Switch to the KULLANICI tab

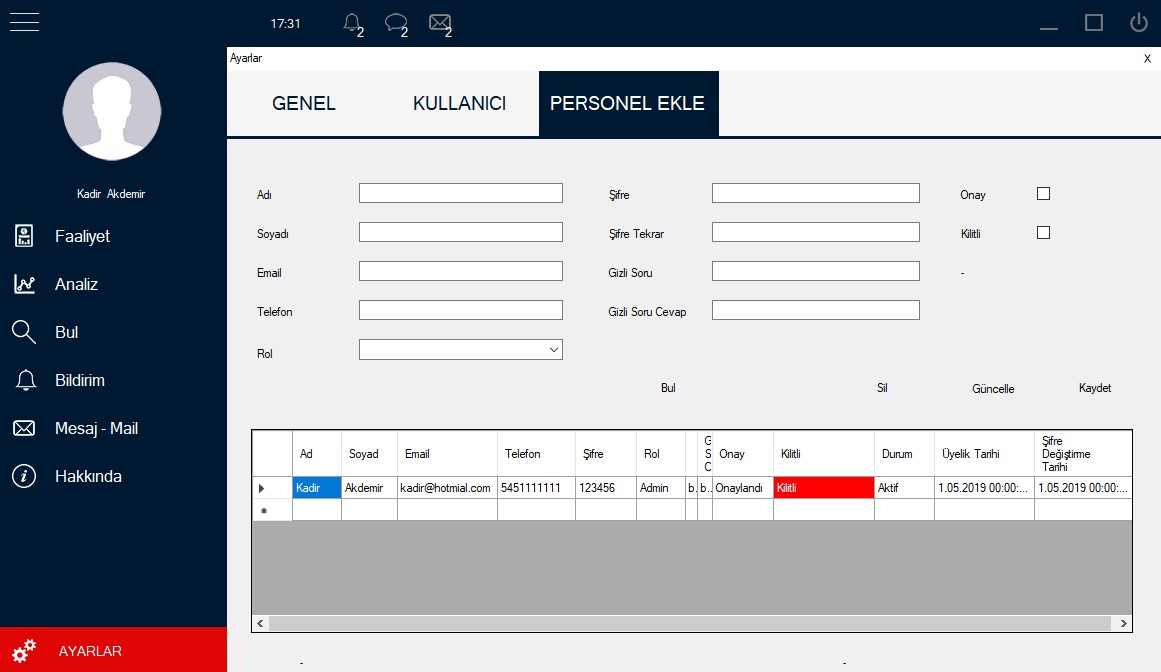(x=459, y=104)
